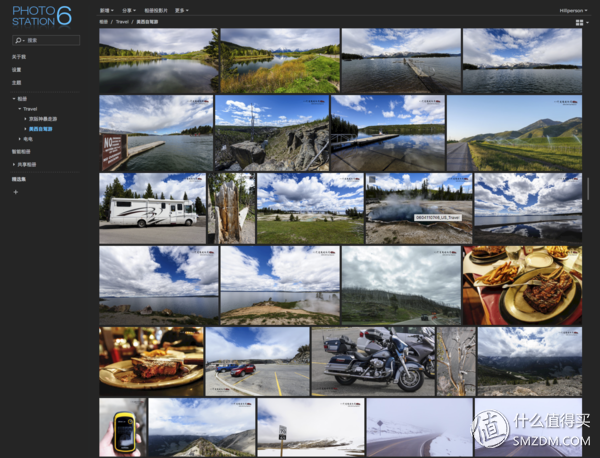Start the 相册投影片 slideshow
This screenshot has height=458, width=600.
click(156, 11)
